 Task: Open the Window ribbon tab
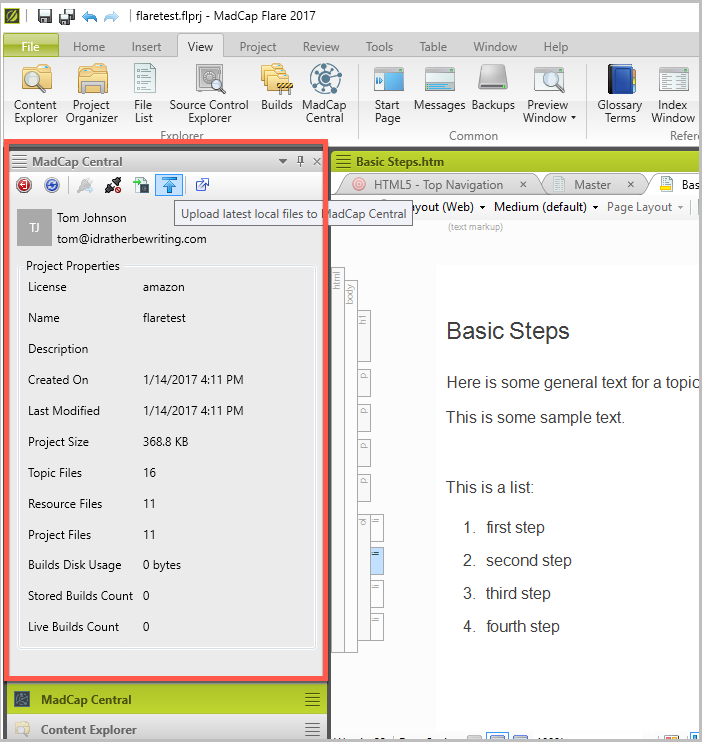495,47
